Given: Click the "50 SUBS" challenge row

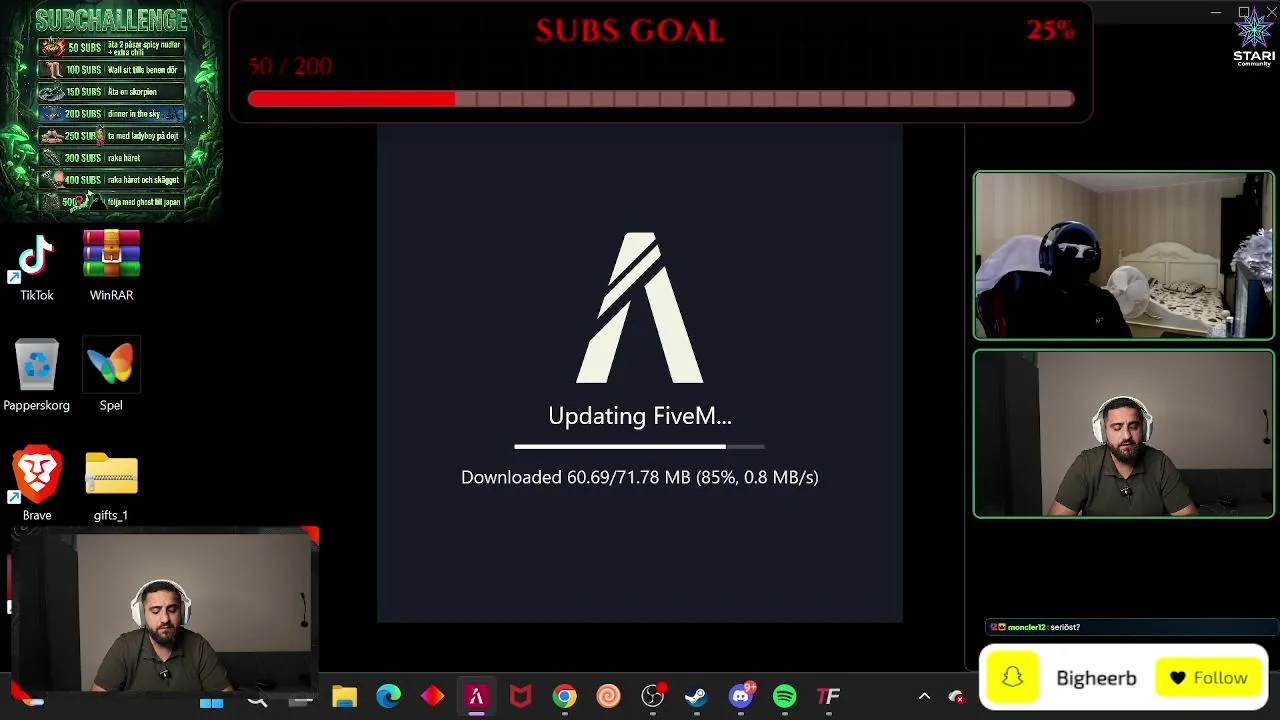Looking at the screenshot, I should pos(112,48).
